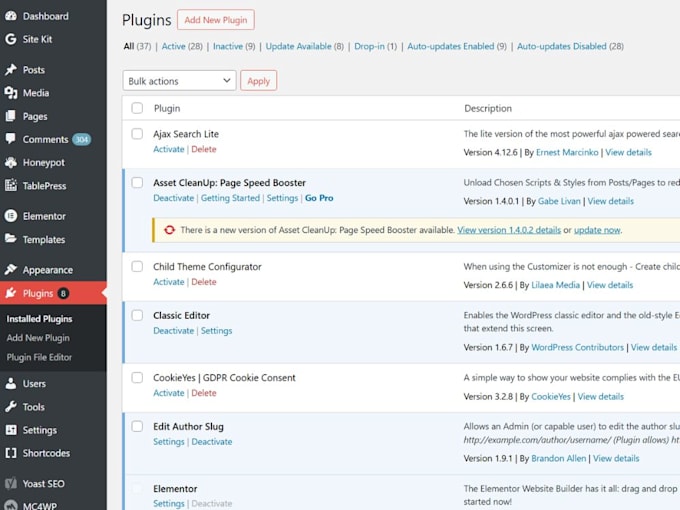Filter plugins by Active (28)
680x510 pixels.
tap(182, 46)
